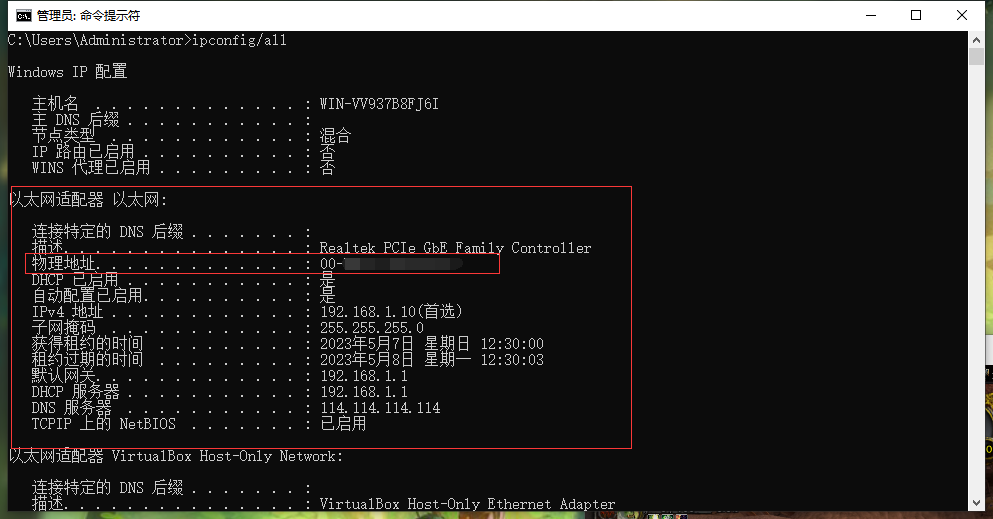Minimize the command prompt window
The width and height of the screenshot is (993, 519).
[871, 15]
